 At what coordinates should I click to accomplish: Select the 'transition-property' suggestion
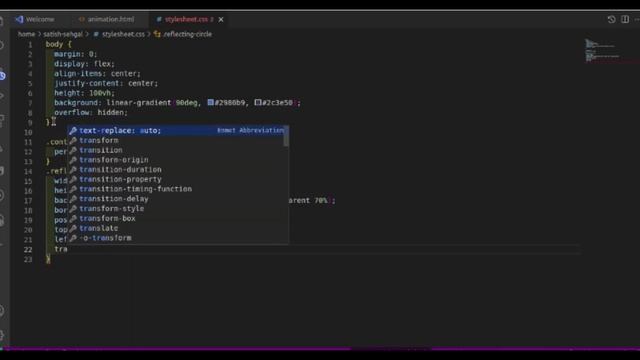(x=176, y=180)
